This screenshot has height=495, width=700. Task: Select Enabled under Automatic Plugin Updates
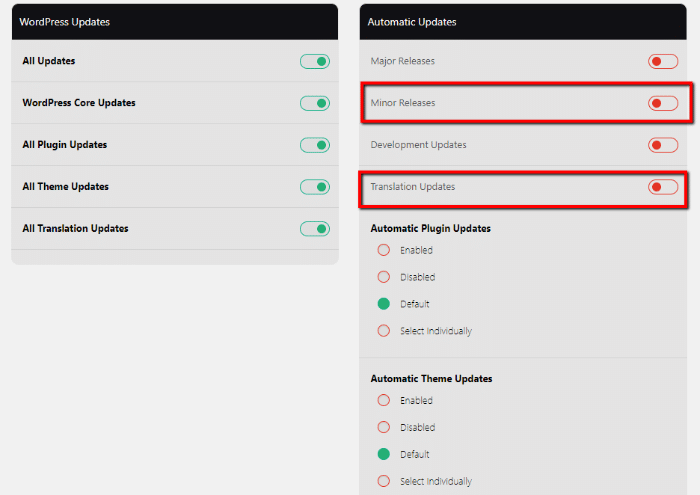(383, 250)
